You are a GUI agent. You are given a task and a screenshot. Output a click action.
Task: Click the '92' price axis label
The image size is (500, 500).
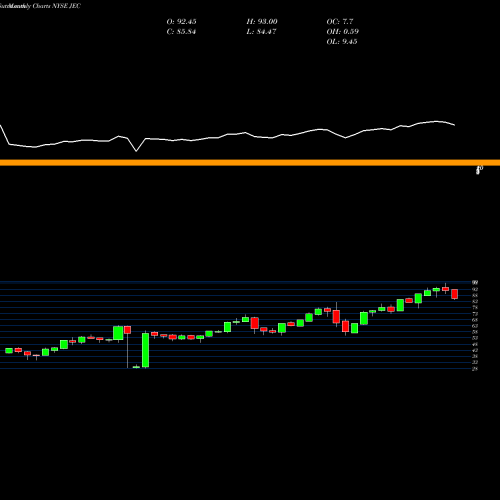coord(475,289)
